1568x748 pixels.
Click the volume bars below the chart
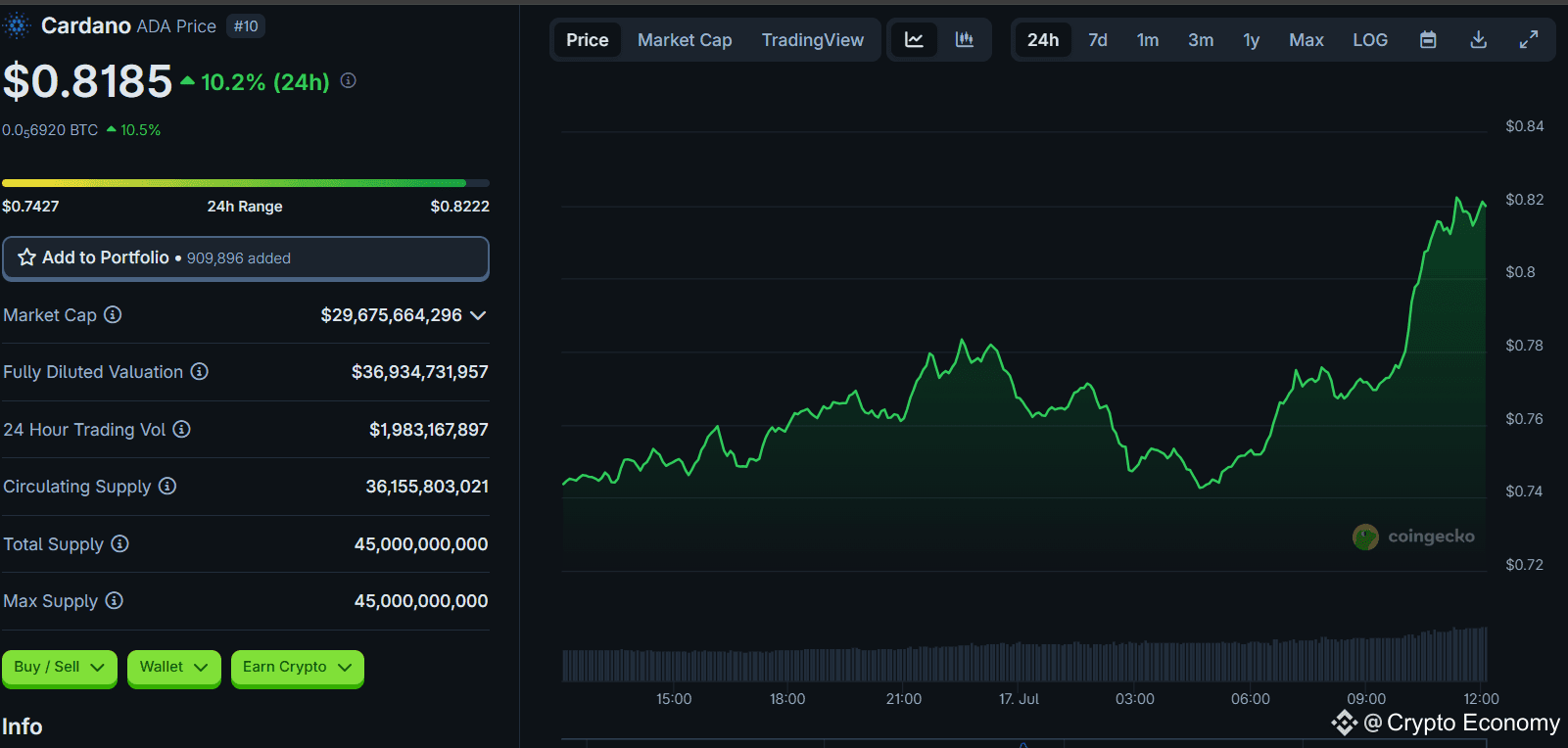click(x=1024, y=656)
